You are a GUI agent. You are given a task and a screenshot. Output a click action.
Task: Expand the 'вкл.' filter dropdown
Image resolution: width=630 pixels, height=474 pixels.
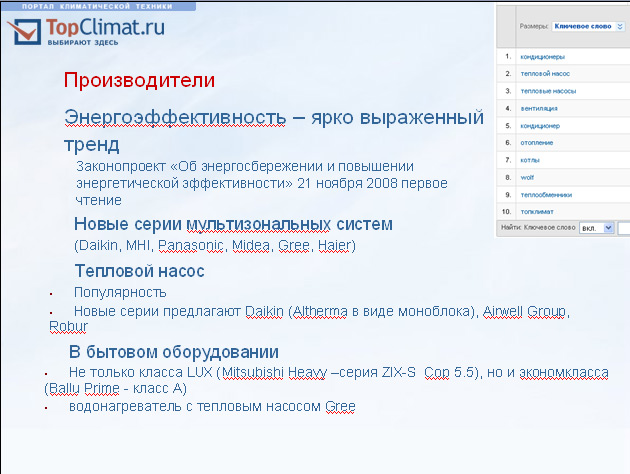coord(596,228)
